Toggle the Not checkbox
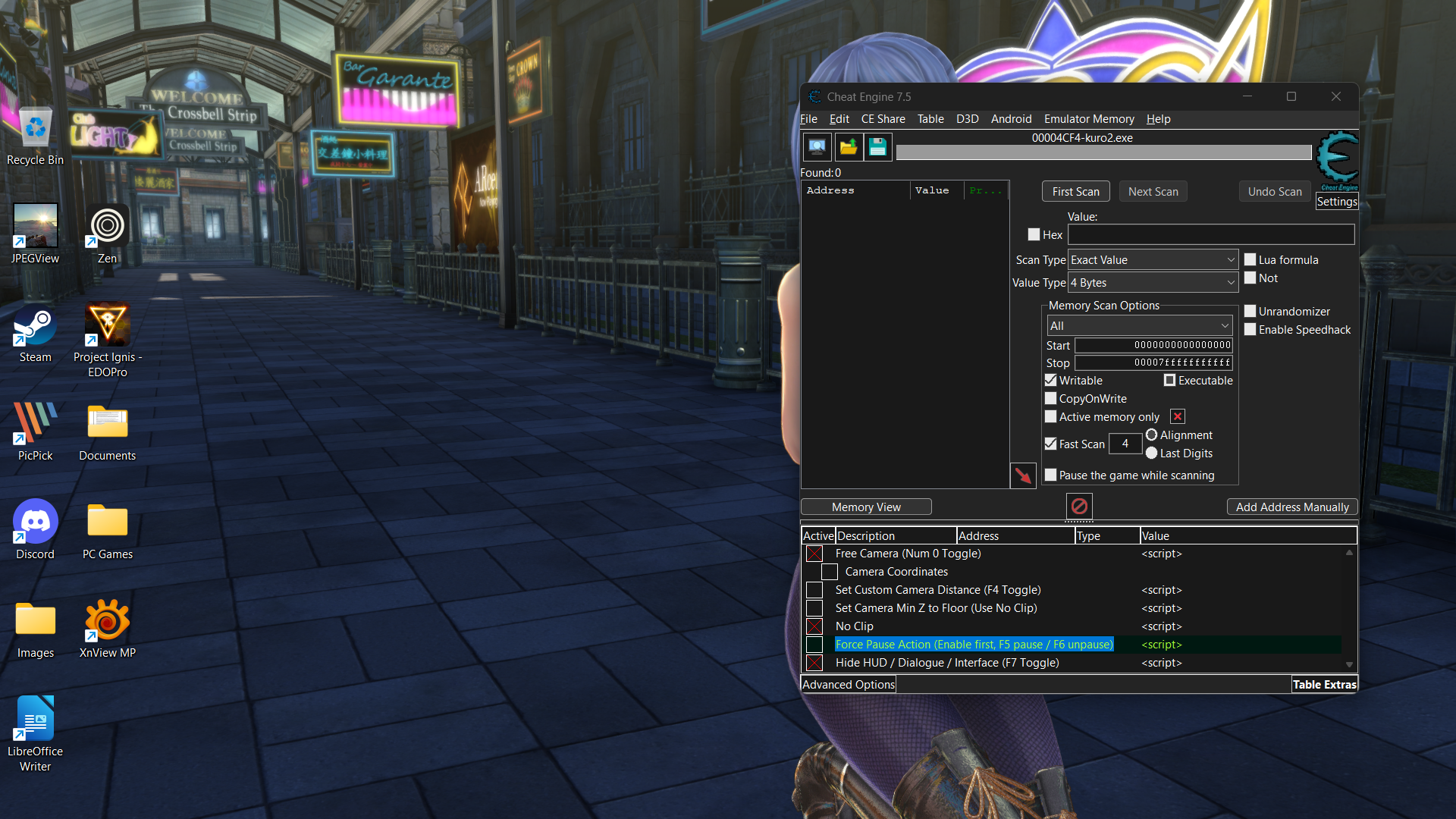Viewport: 1456px width, 819px height. click(x=1250, y=278)
